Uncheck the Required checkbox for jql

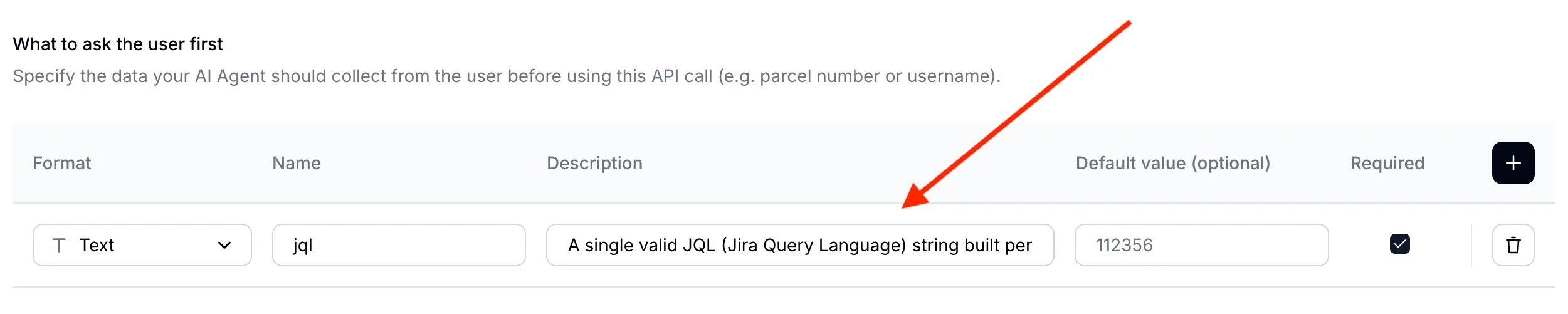pyautogui.click(x=1399, y=244)
